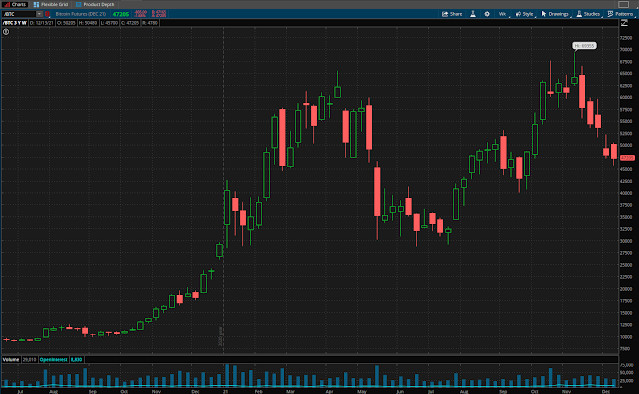Image resolution: width=639 pixels, height=394 pixels.
Task: Switch to the Flexible Grid tab
Action: tap(51, 4)
